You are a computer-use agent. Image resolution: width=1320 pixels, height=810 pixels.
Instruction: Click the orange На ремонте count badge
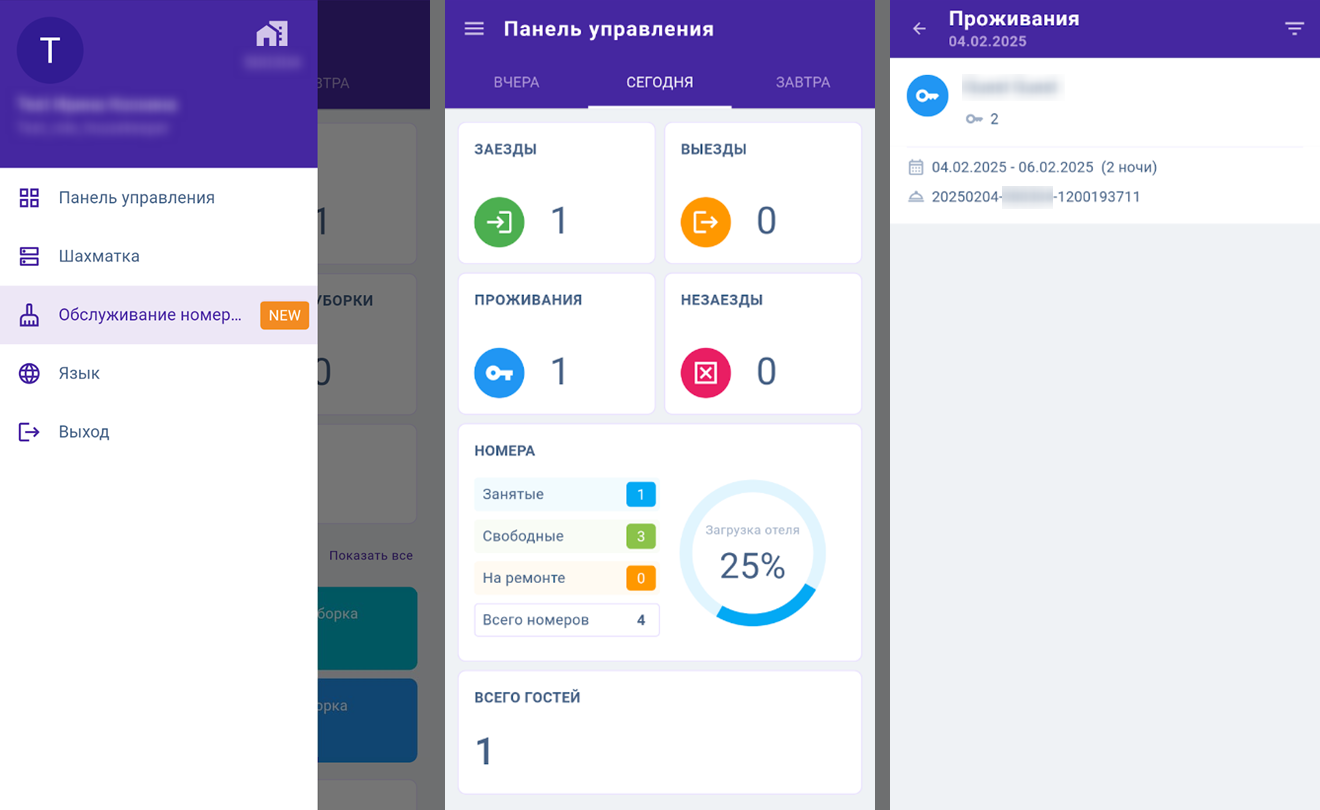point(641,578)
